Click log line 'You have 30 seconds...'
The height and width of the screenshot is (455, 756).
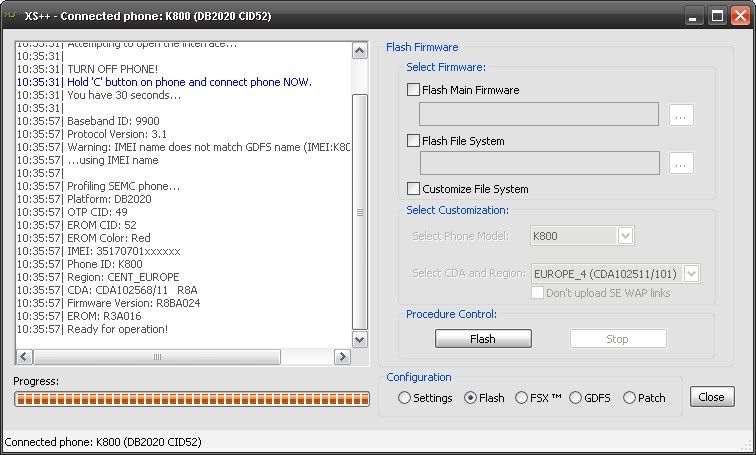[99, 95]
